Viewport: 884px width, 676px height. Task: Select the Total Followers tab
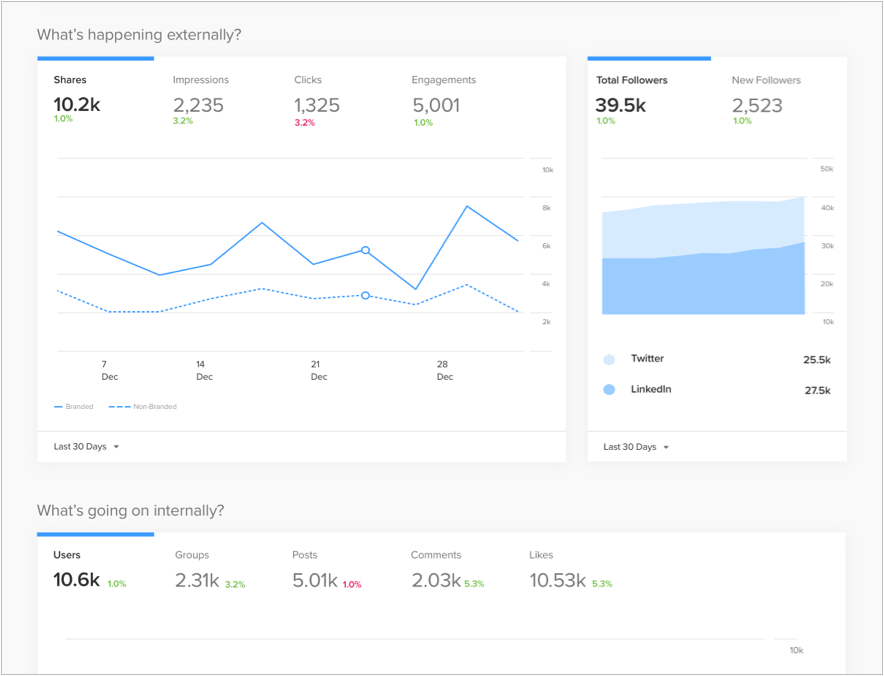point(631,98)
